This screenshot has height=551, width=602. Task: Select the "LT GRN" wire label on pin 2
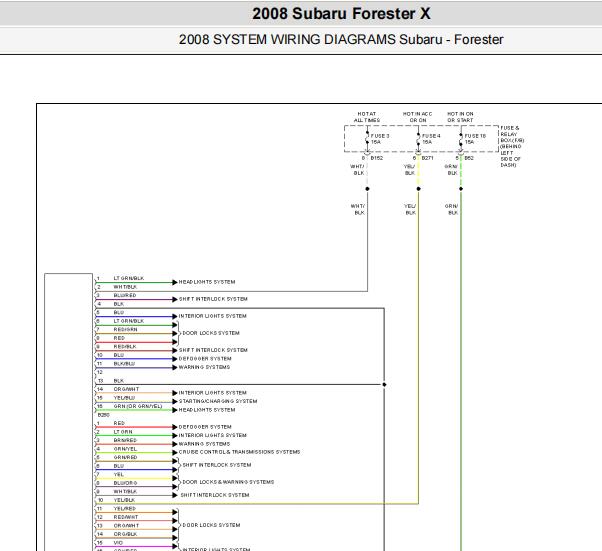(x=123, y=432)
